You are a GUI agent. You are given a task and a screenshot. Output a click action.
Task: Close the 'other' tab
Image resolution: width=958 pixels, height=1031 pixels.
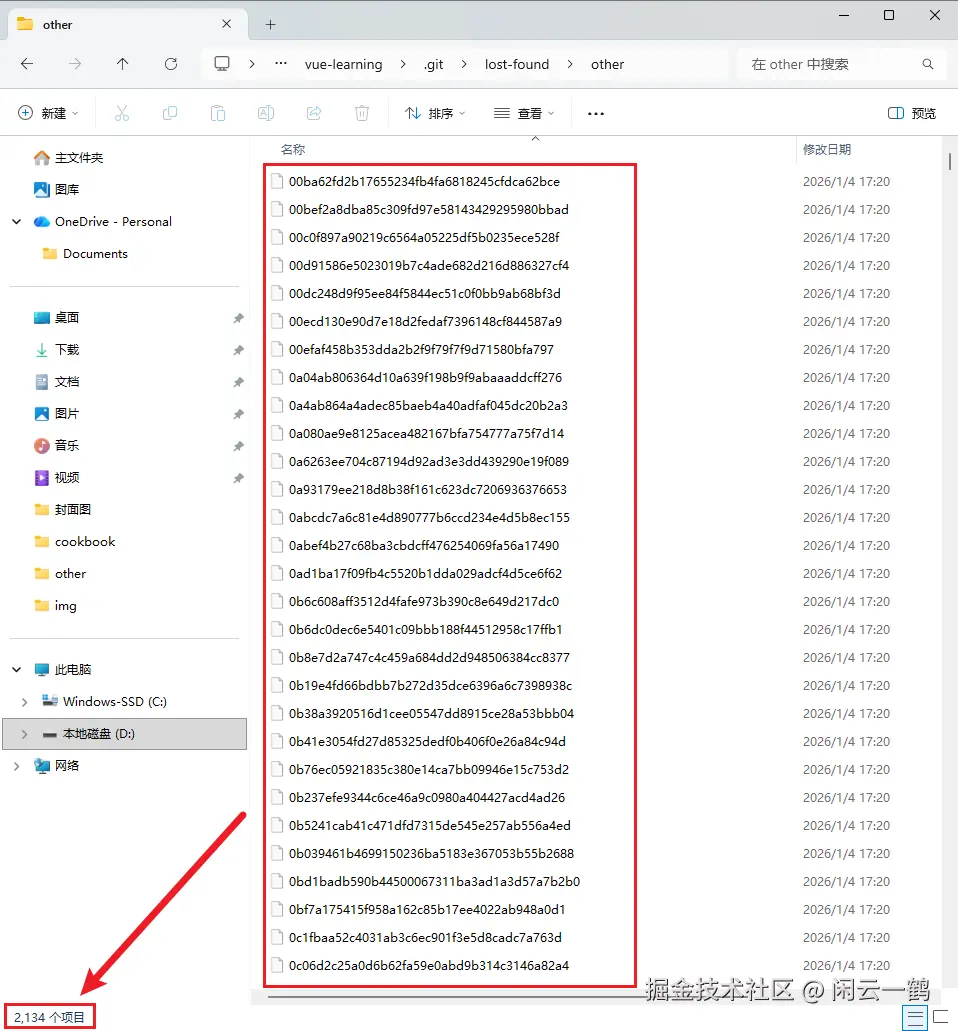tap(226, 24)
